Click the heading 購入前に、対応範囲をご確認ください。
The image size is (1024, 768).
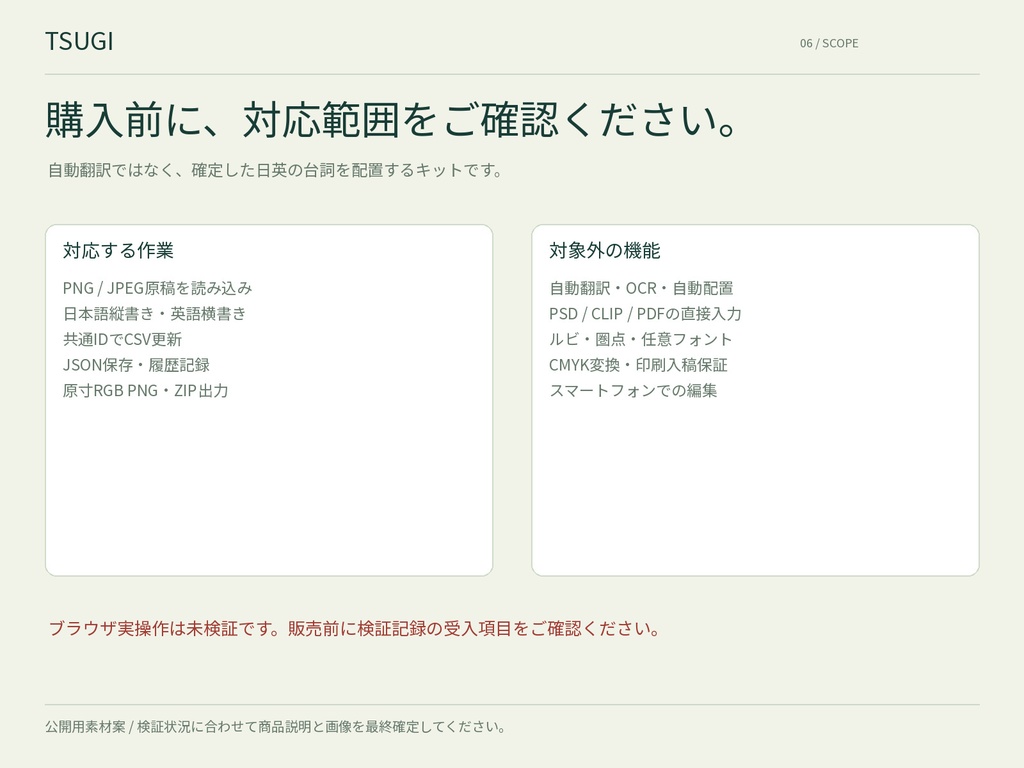392,120
